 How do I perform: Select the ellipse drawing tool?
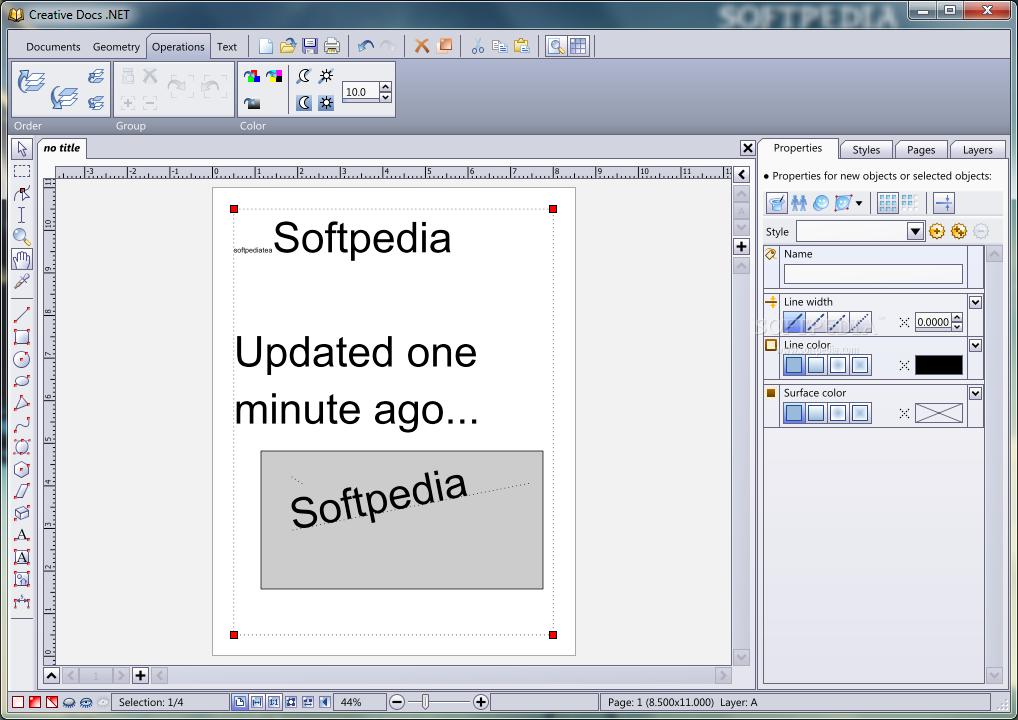[21, 381]
